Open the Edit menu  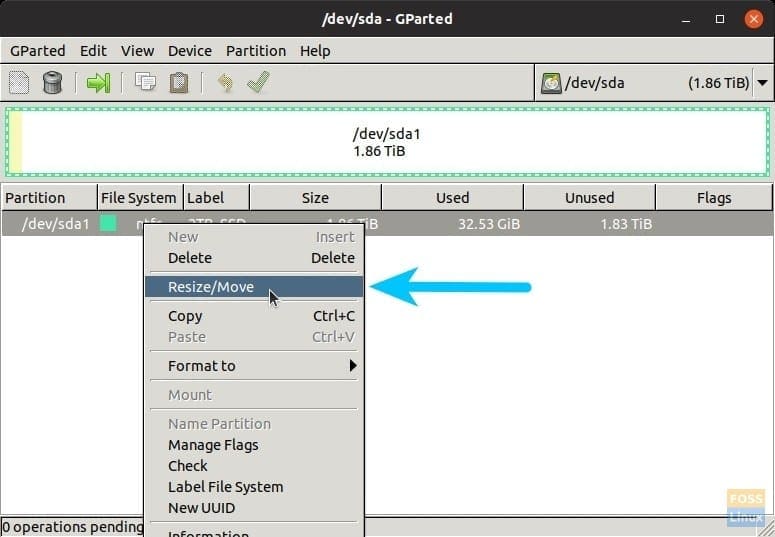click(x=93, y=51)
